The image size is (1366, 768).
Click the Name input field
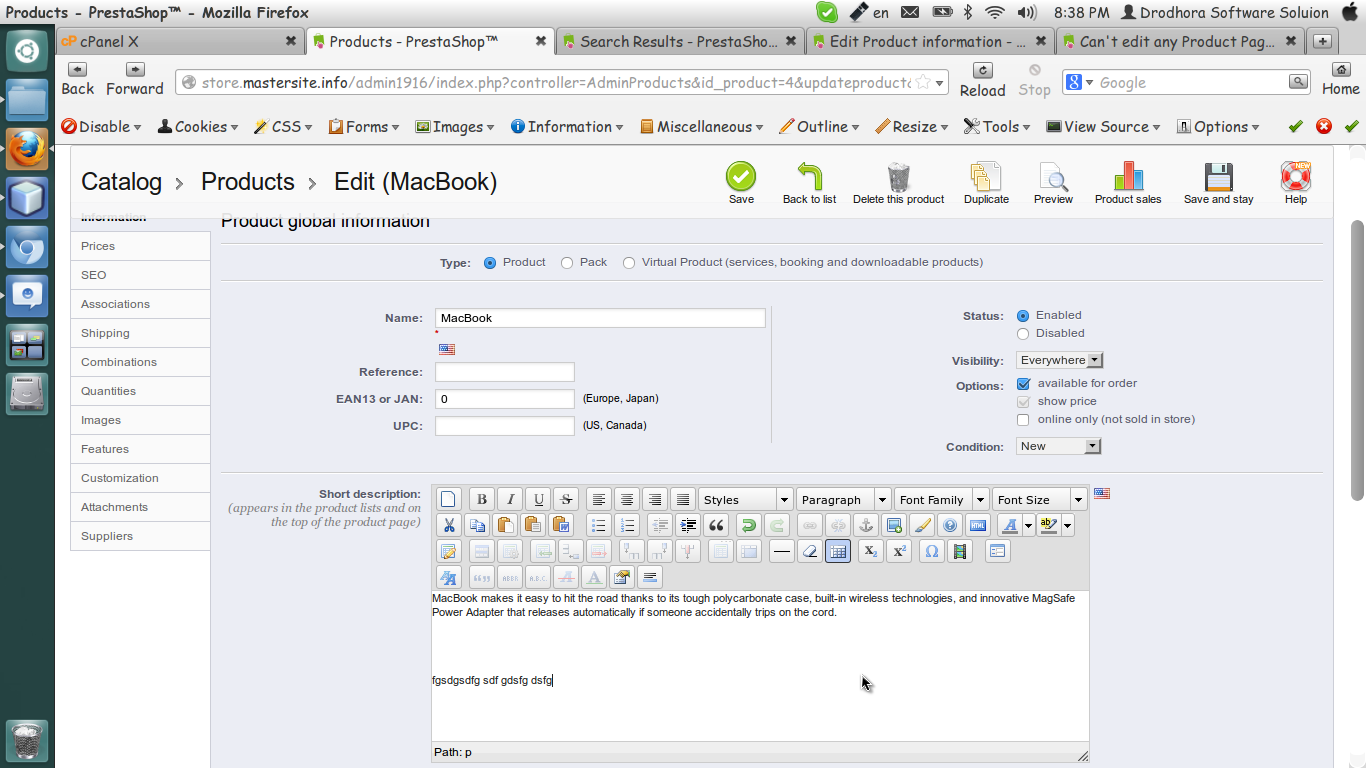(600, 318)
